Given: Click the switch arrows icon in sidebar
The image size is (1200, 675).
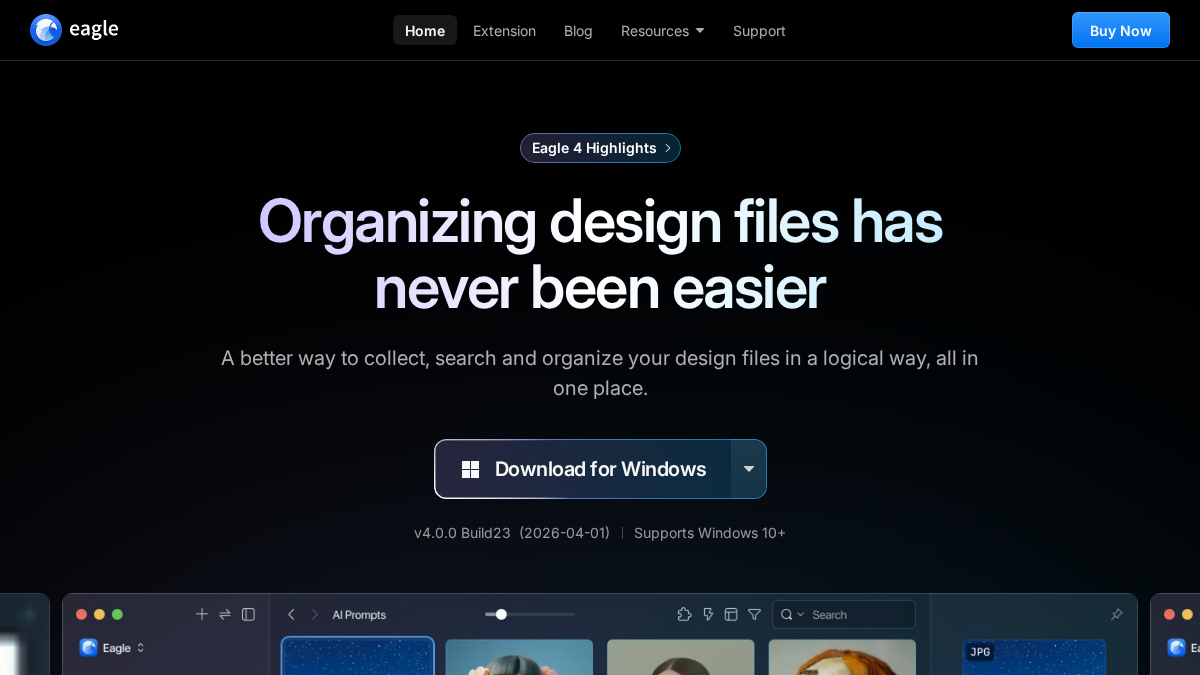Looking at the screenshot, I should tap(225, 614).
